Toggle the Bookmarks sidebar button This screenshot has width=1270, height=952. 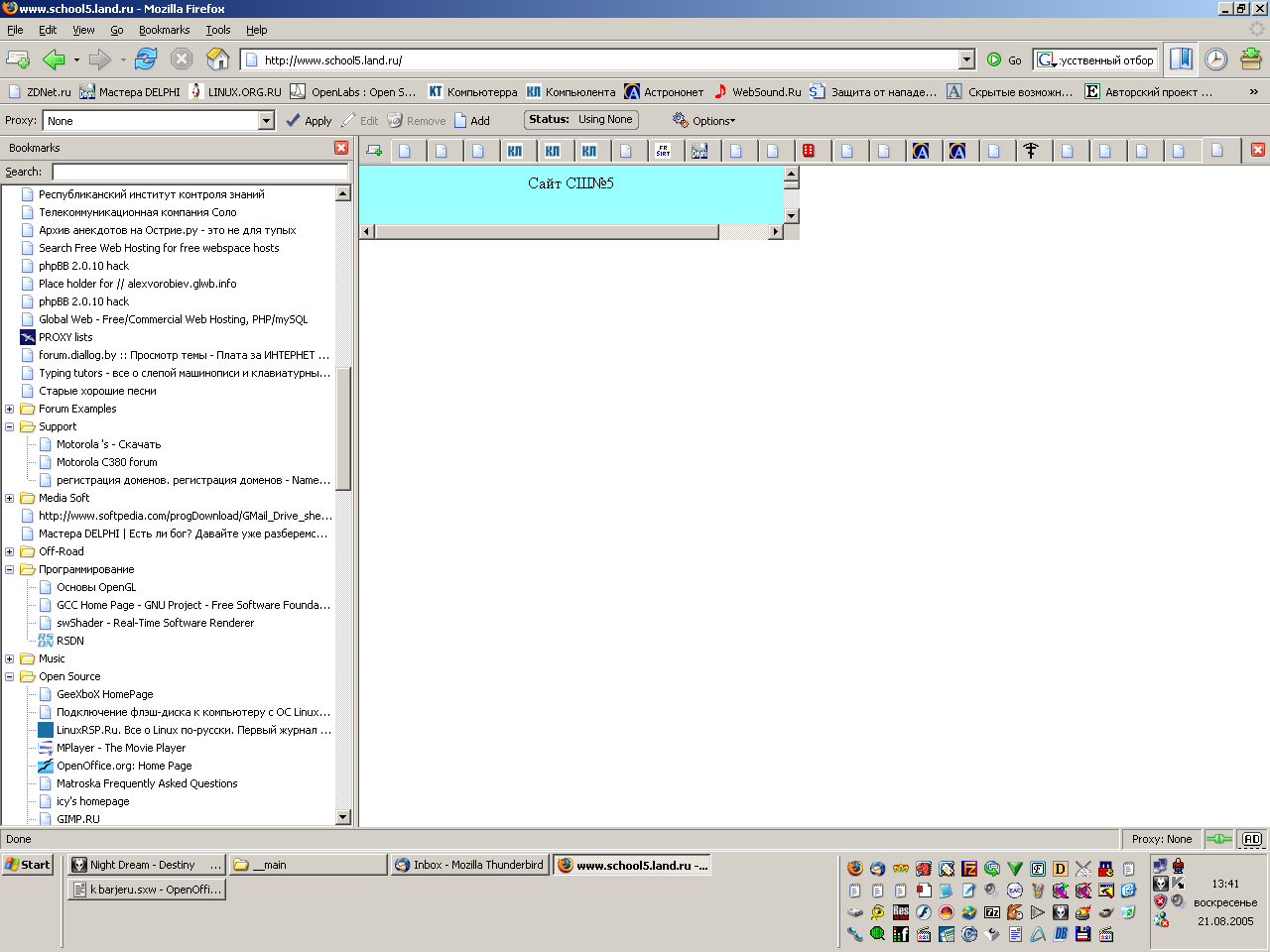[1180, 59]
